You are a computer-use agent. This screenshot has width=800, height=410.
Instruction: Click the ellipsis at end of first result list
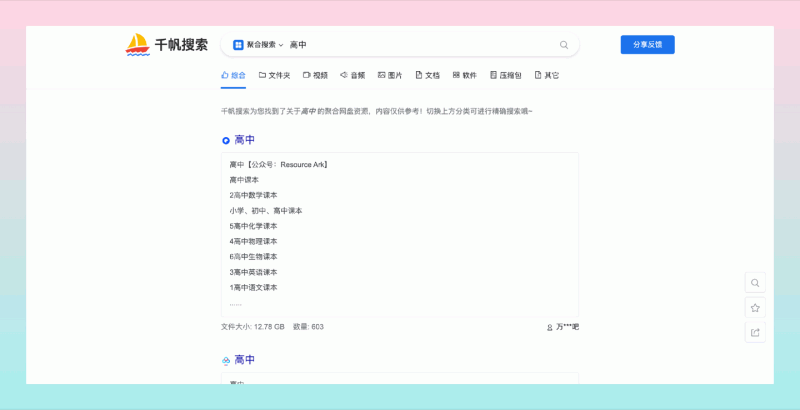tap(235, 304)
